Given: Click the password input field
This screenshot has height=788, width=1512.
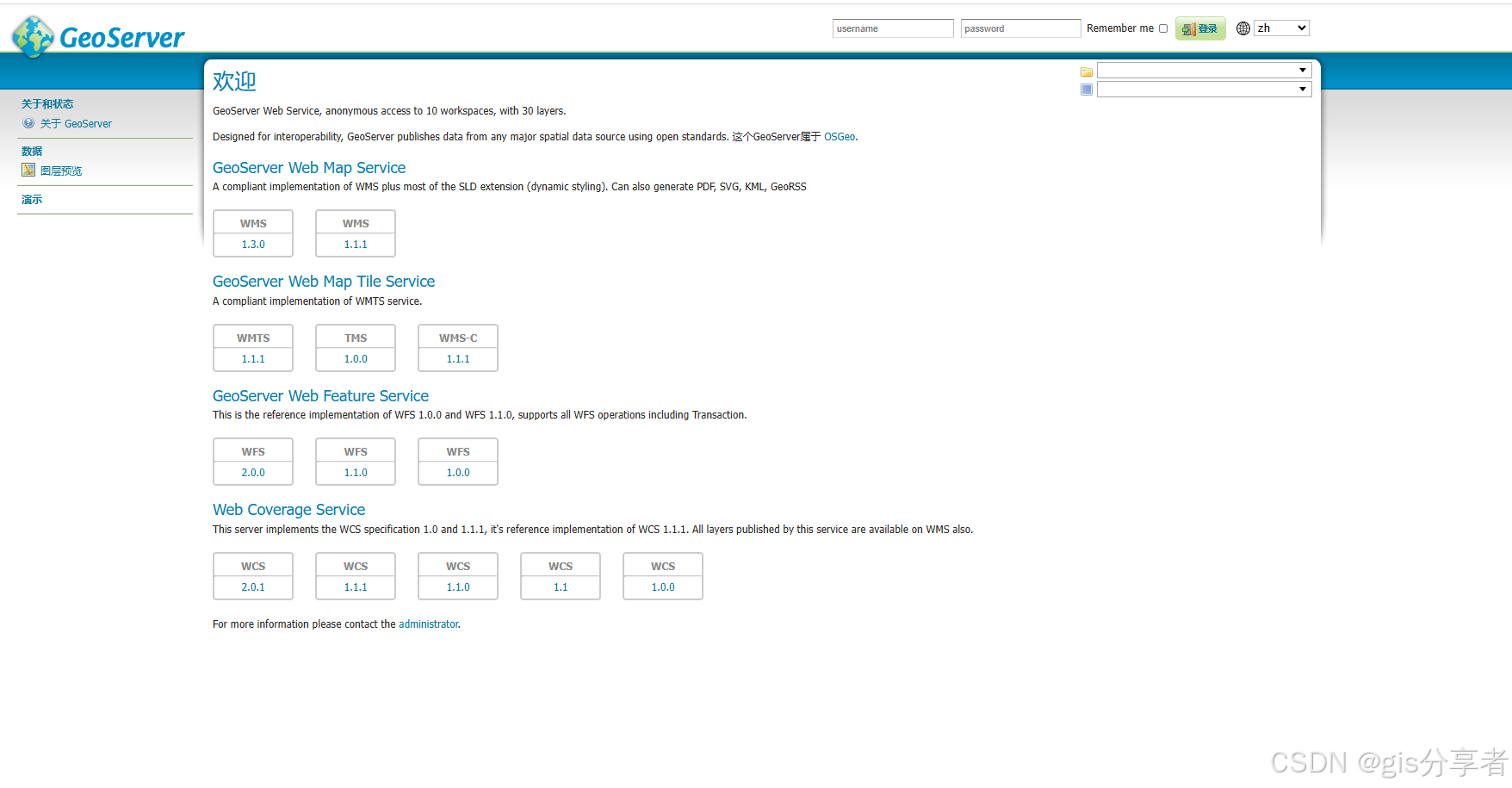Looking at the screenshot, I should pos(1020,28).
